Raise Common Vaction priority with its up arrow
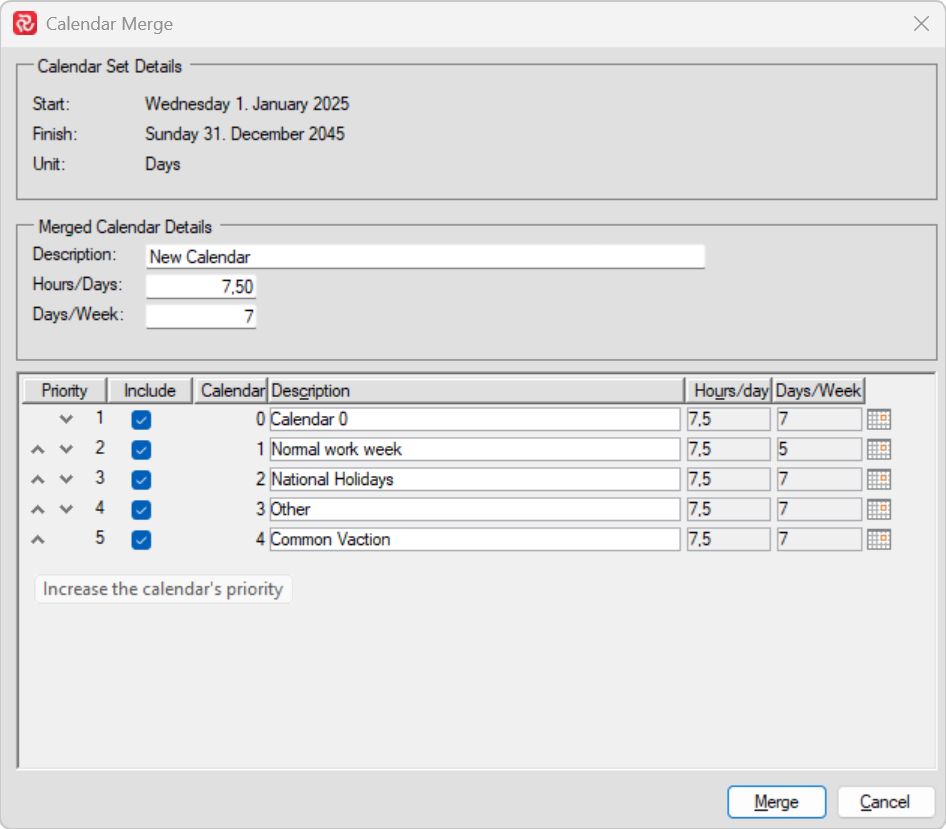 pos(37,539)
